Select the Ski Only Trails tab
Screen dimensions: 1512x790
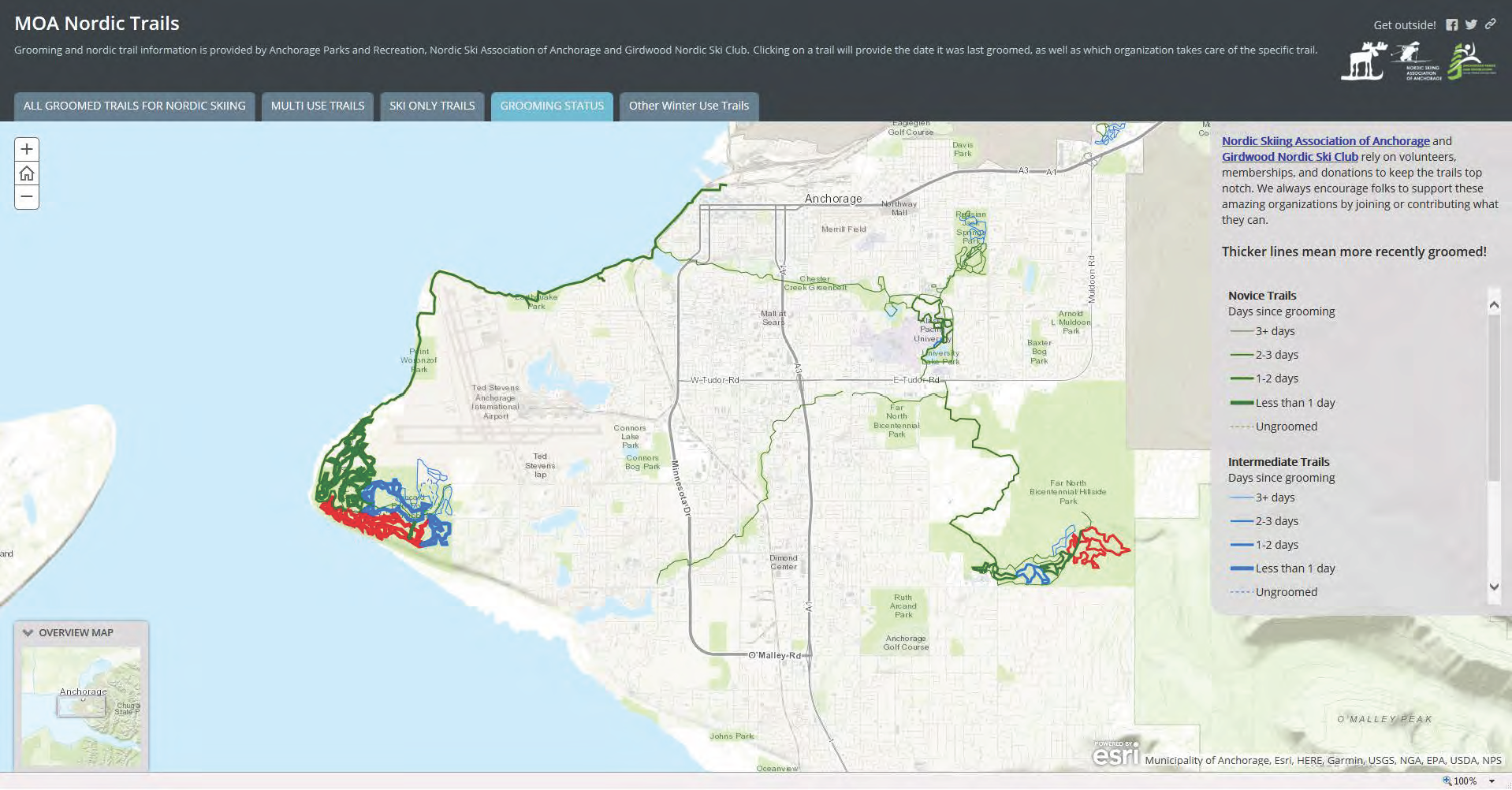coord(432,106)
